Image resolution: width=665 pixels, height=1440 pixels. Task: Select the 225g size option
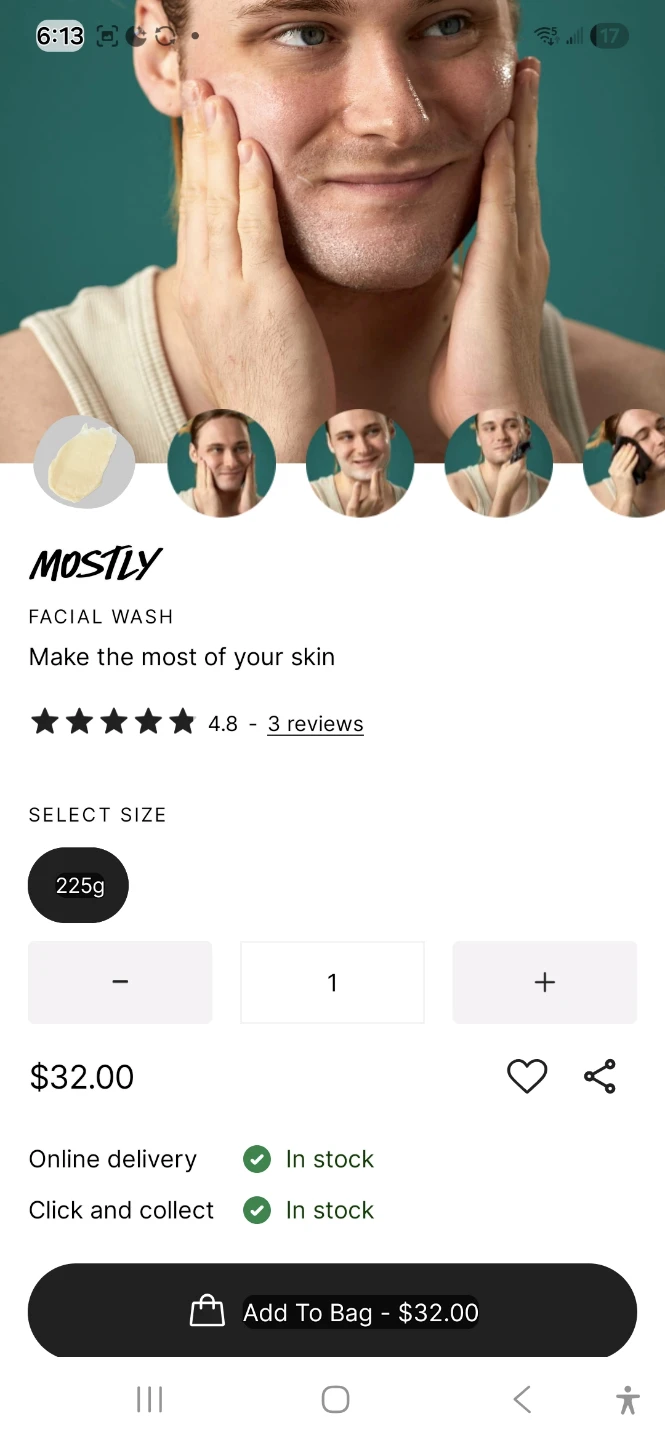pos(78,885)
